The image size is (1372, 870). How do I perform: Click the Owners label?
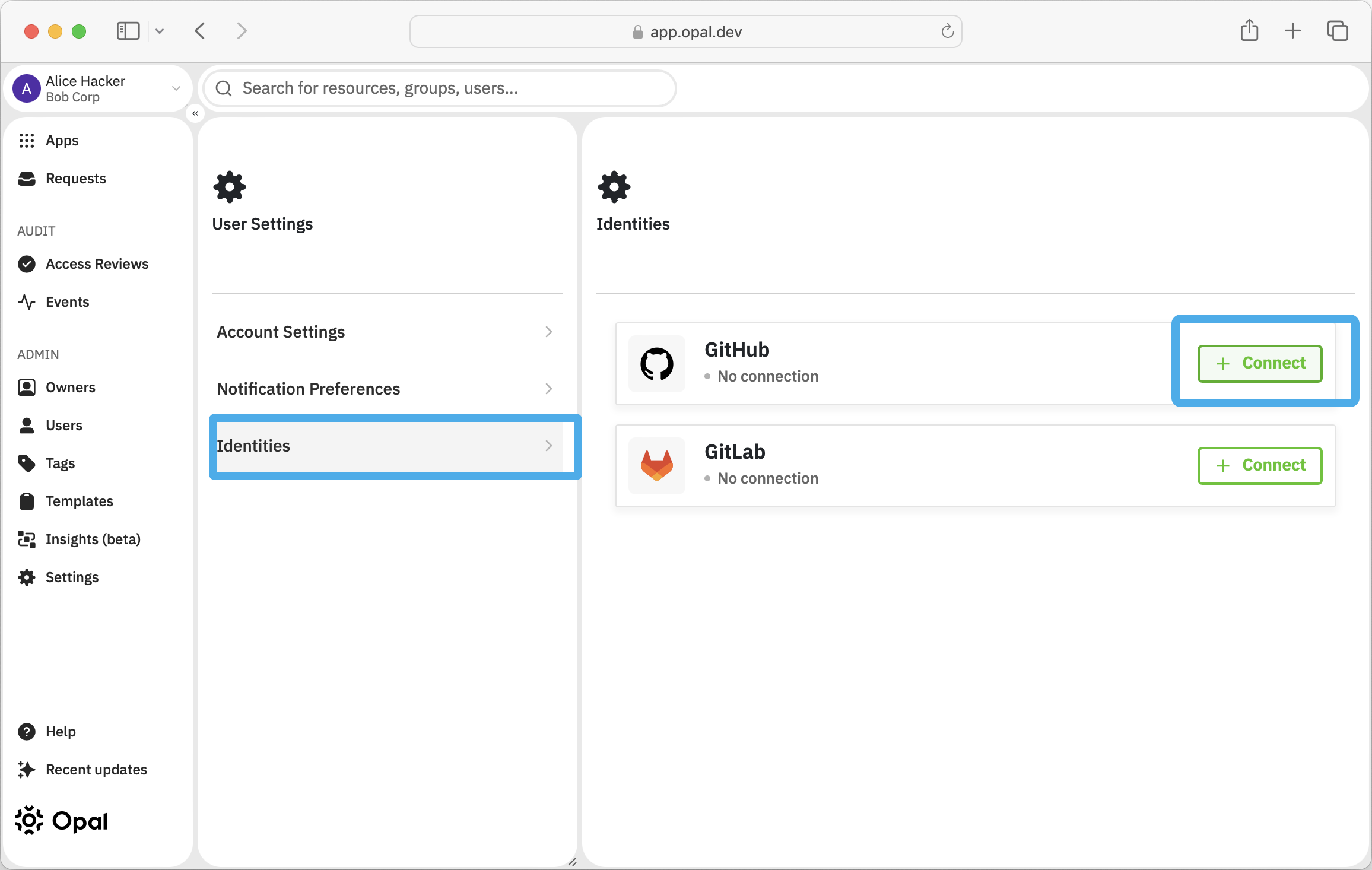[x=71, y=388]
